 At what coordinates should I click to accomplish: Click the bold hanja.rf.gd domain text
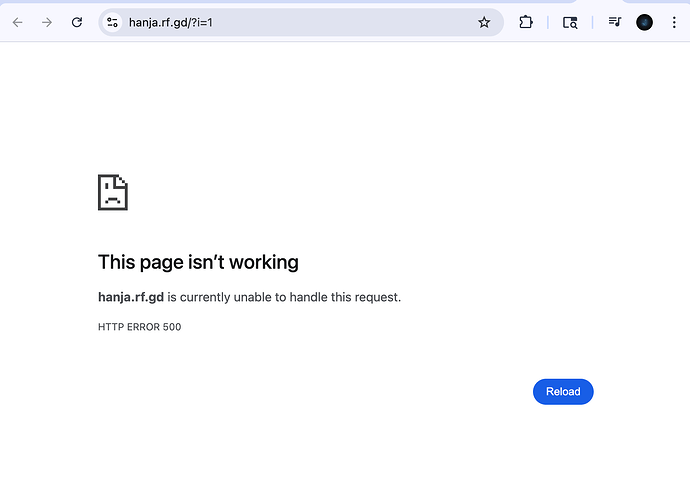pos(130,297)
